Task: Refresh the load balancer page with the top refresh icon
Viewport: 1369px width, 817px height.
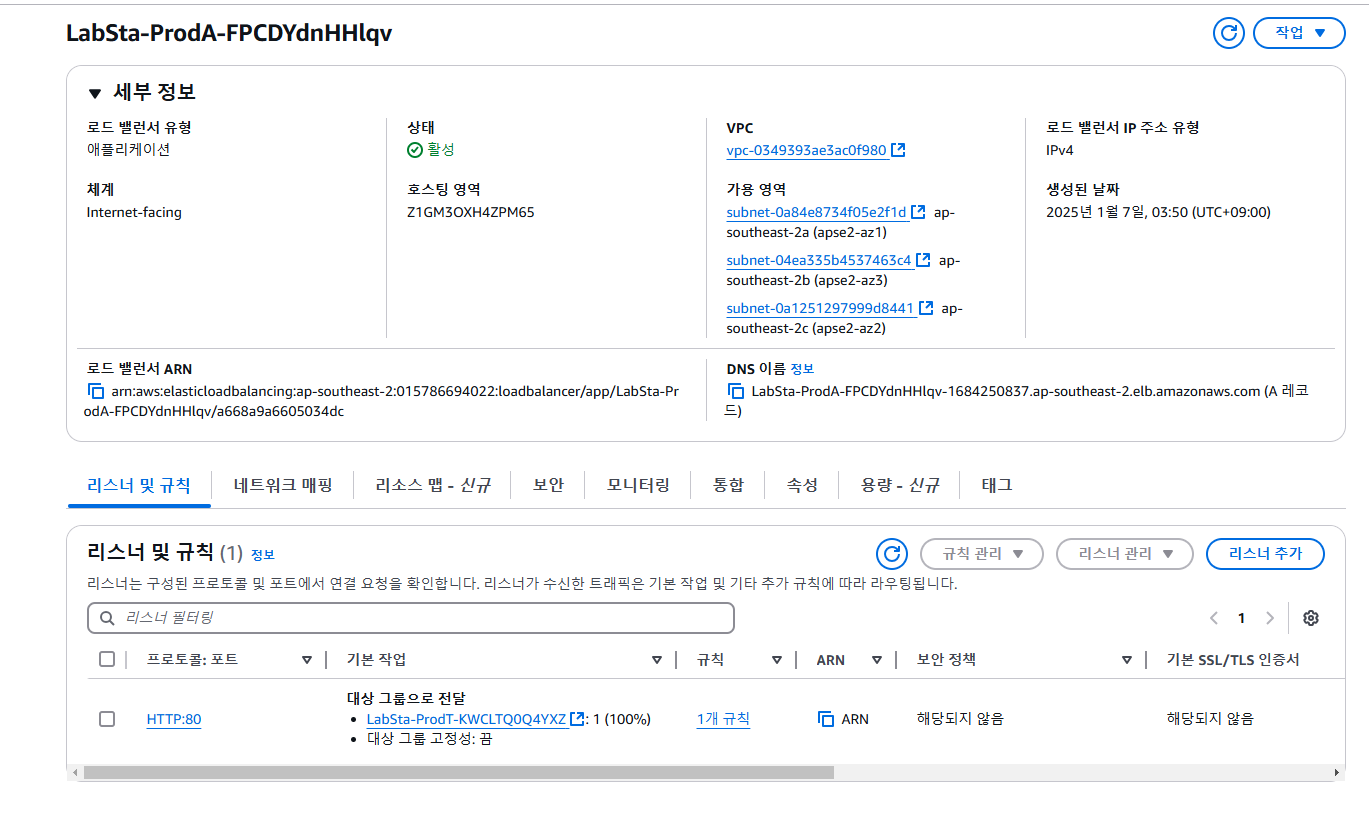Action: point(1229,33)
